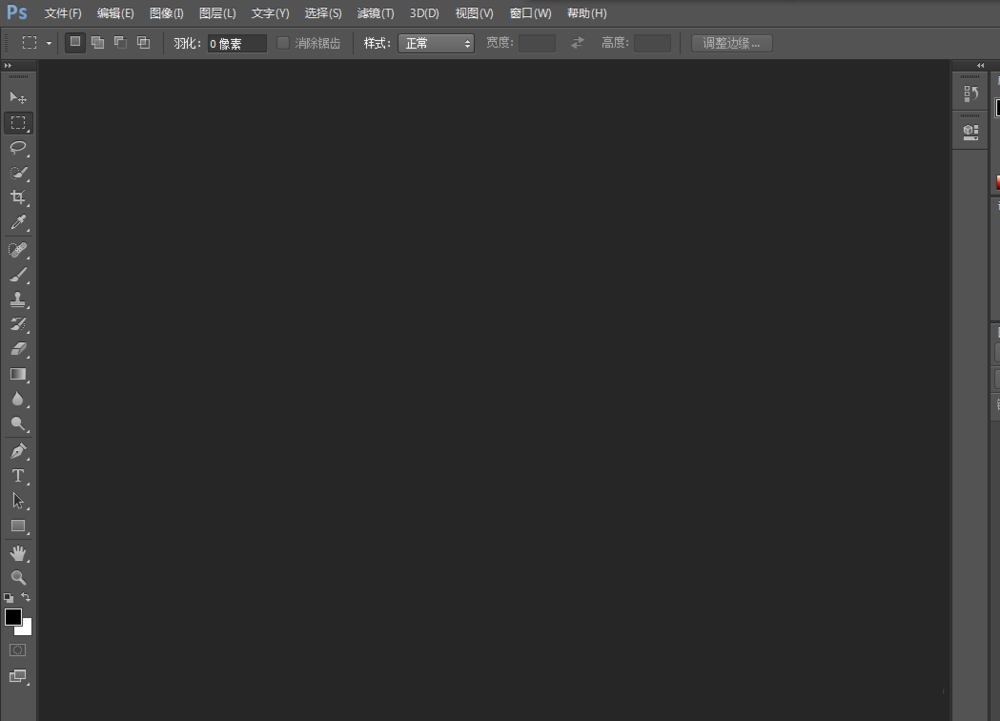
Task: Change screen mode button
Action: point(18,676)
